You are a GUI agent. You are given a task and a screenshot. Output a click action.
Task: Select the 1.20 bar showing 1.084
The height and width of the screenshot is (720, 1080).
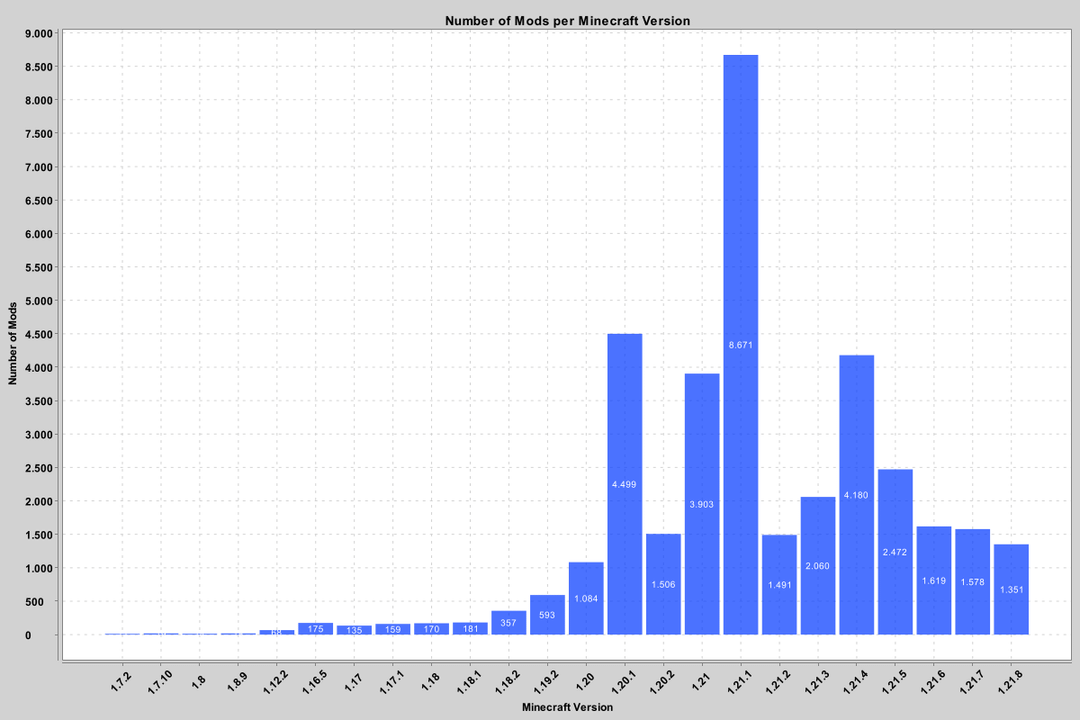586,598
